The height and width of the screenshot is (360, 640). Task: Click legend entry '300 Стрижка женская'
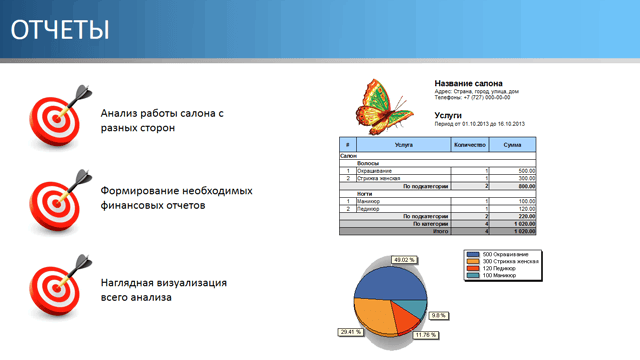(511, 261)
